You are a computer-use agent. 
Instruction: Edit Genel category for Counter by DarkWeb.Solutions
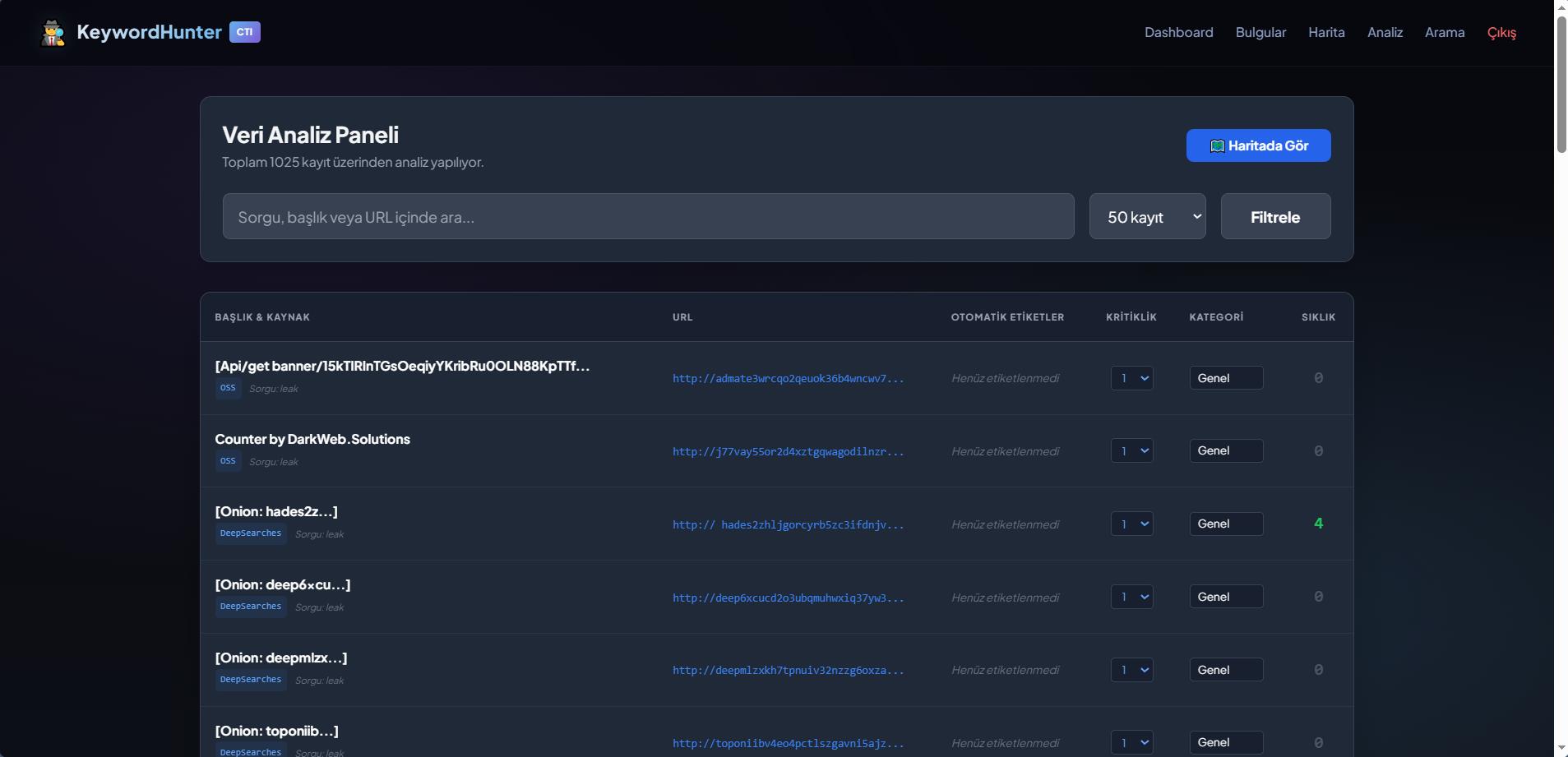pos(1226,450)
